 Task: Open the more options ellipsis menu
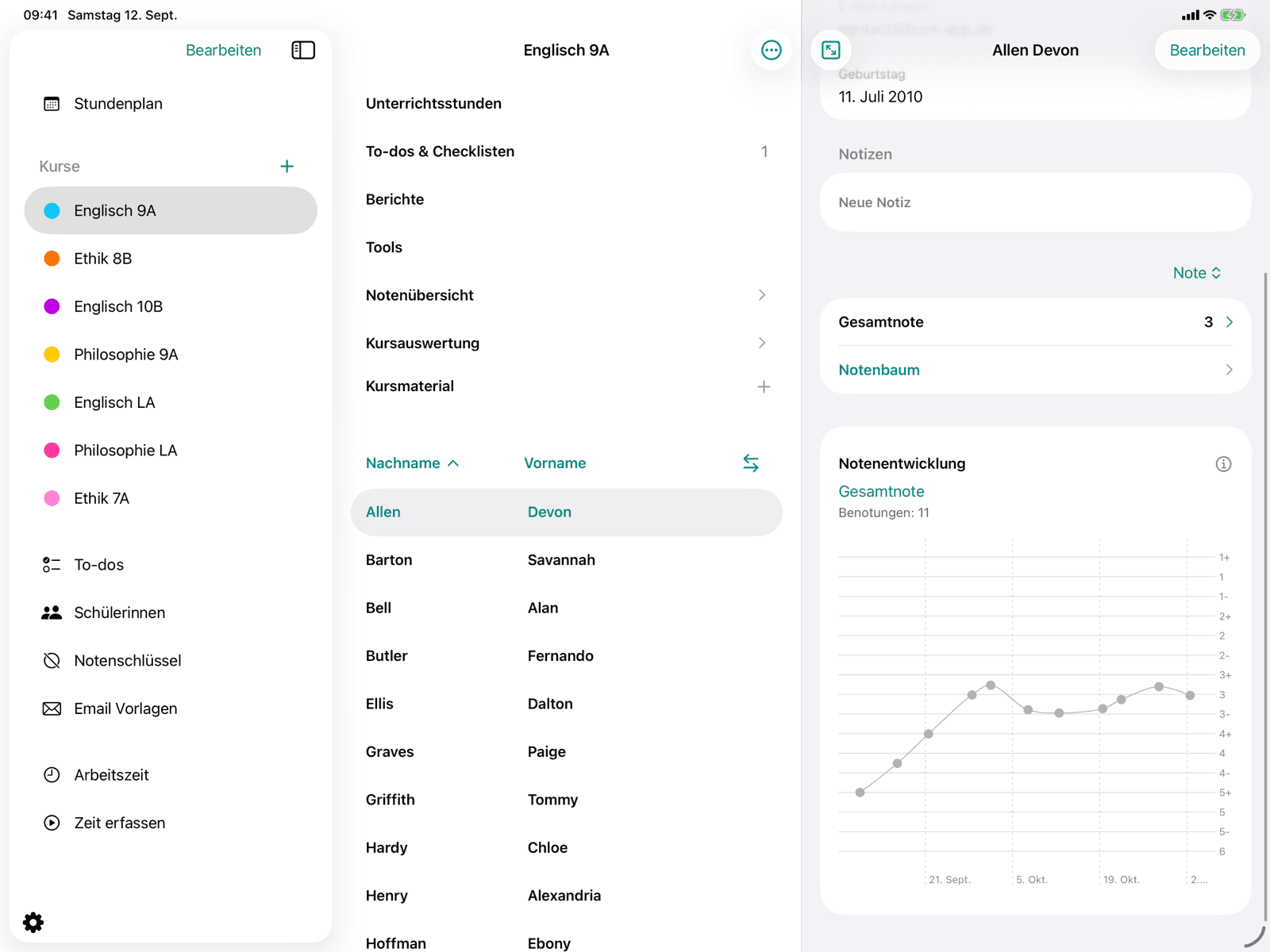tap(771, 50)
